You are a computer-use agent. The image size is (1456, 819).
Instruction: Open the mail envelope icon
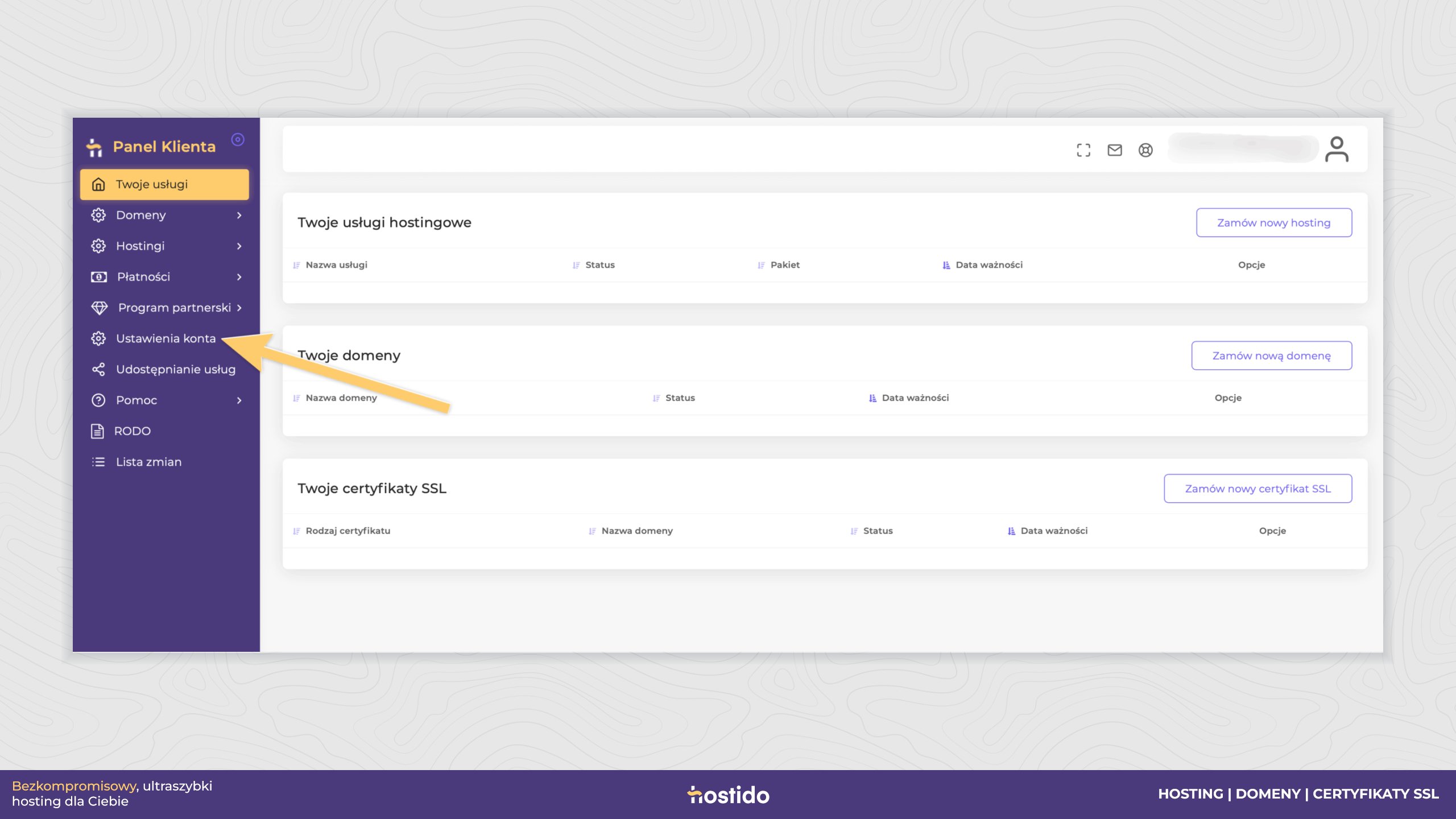tap(1115, 150)
